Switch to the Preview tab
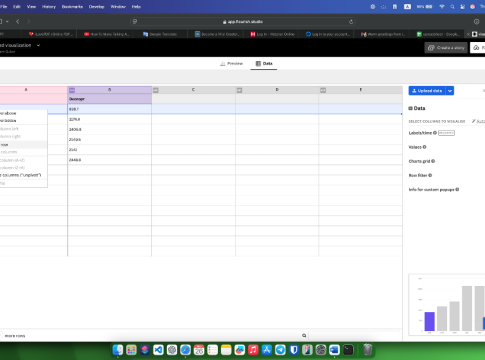Viewport: 485px width, 360px height. [231, 63]
